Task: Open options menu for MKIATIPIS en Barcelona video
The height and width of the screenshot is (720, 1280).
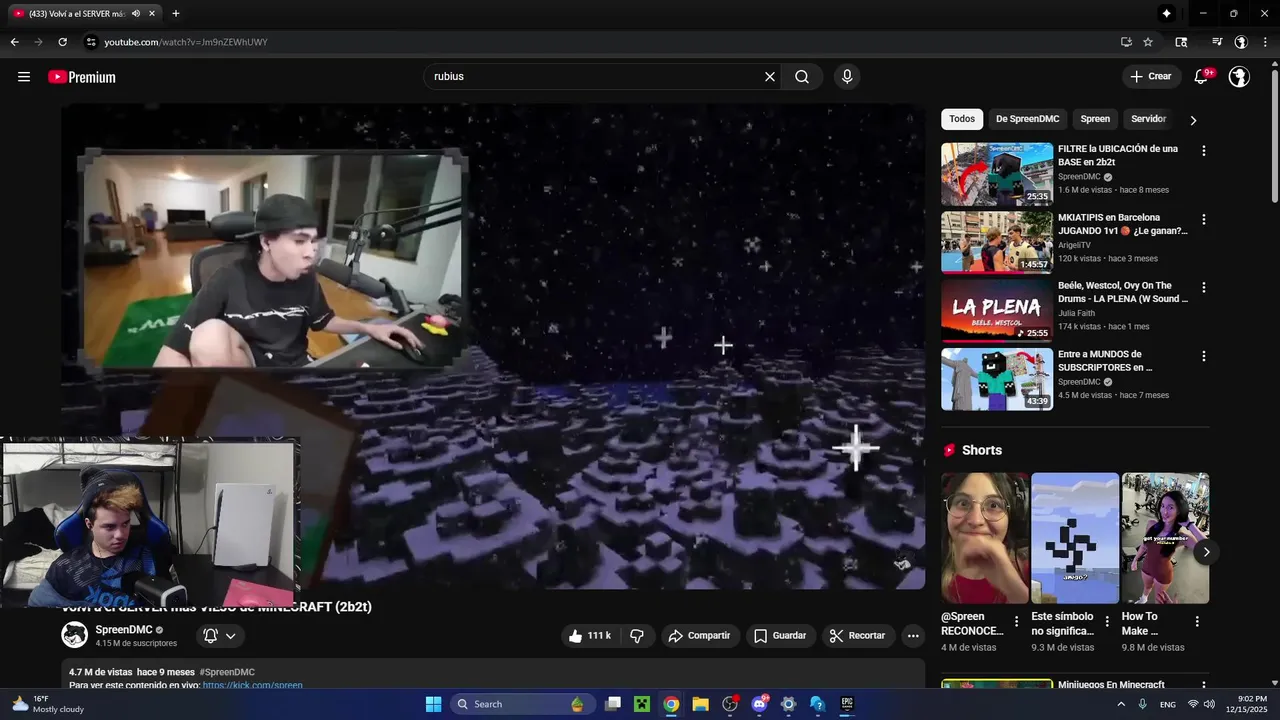Action: 1204,219
